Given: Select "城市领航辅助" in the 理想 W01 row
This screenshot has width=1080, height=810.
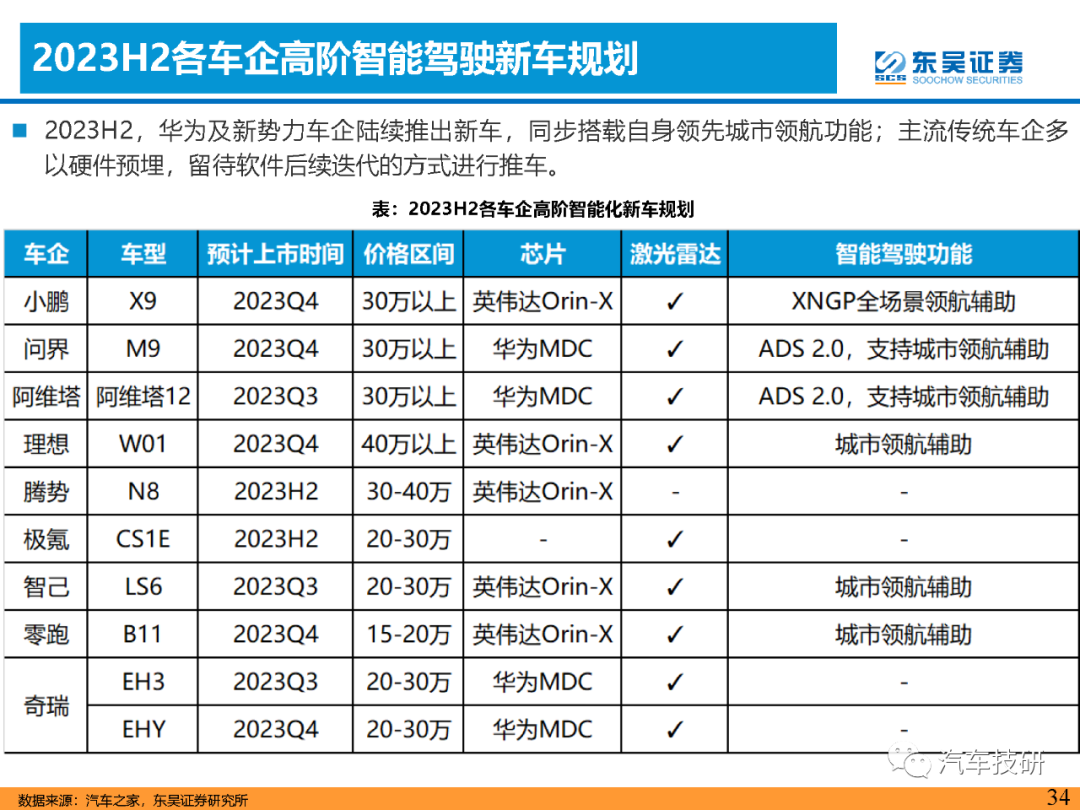Looking at the screenshot, I should pyautogui.click(x=904, y=444).
